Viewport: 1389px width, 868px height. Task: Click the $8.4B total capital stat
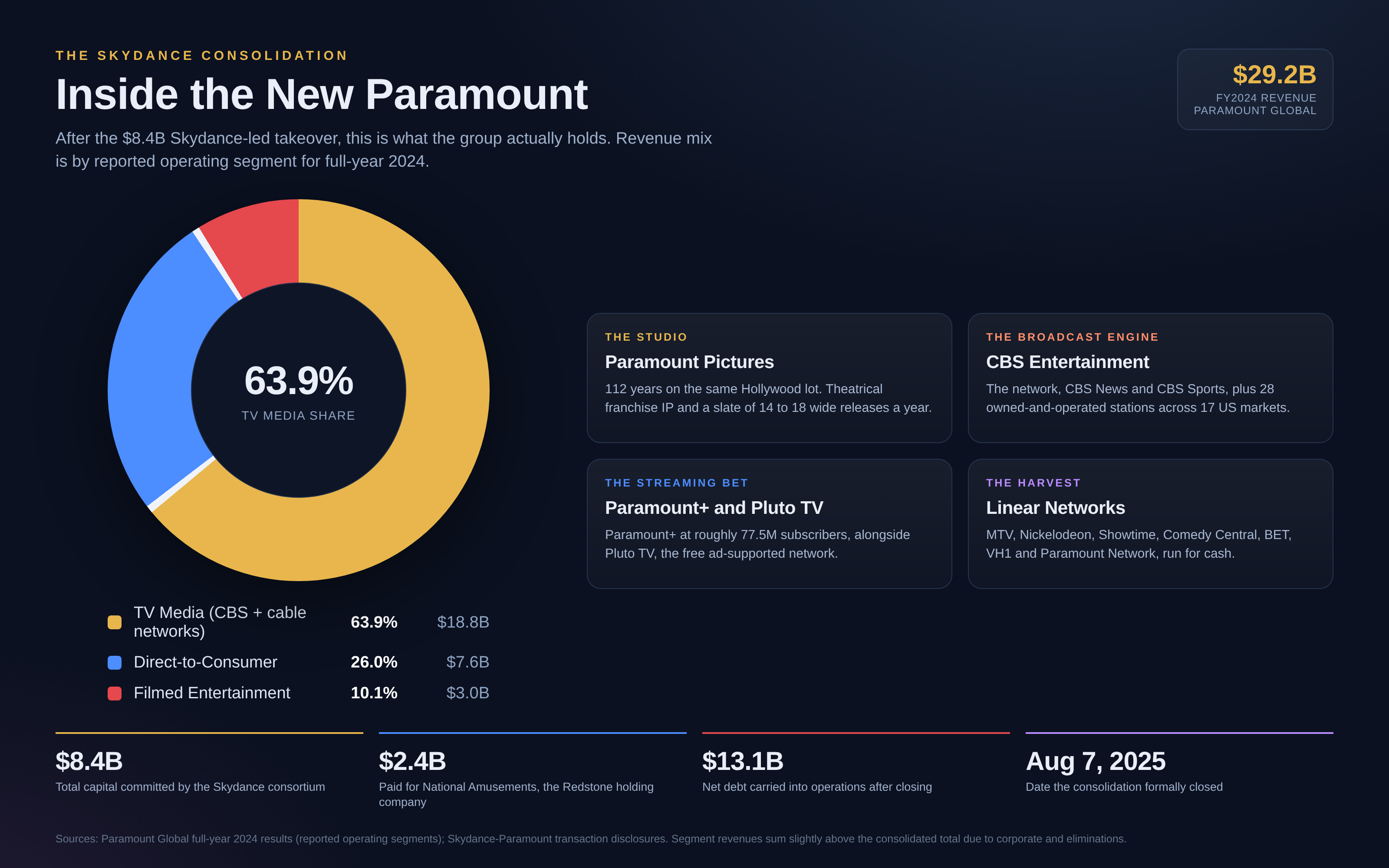(x=89, y=762)
